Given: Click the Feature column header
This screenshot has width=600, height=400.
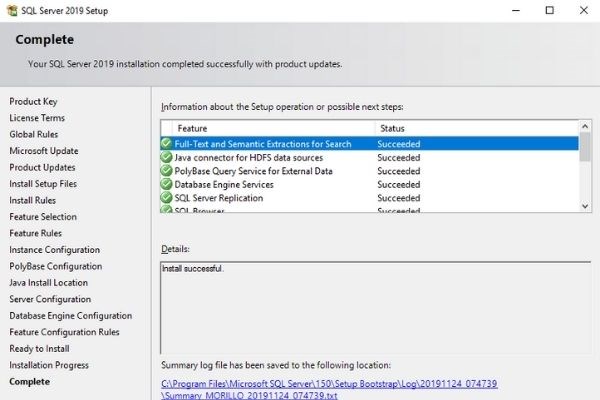Looking at the screenshot, I should [x=274, y=129].
